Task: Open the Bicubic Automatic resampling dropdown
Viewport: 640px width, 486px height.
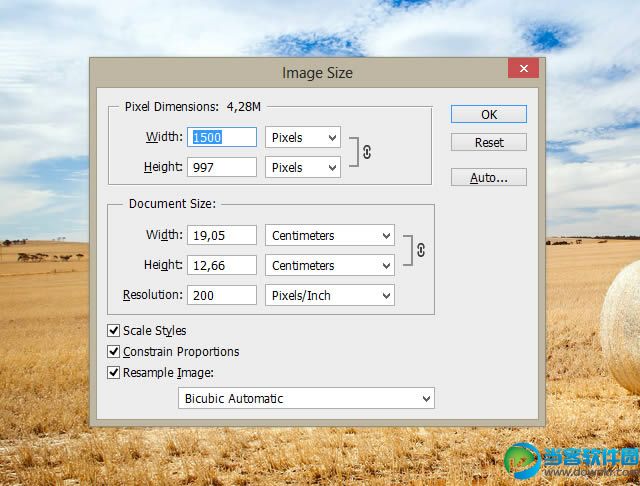Action: tap(307, 398)
